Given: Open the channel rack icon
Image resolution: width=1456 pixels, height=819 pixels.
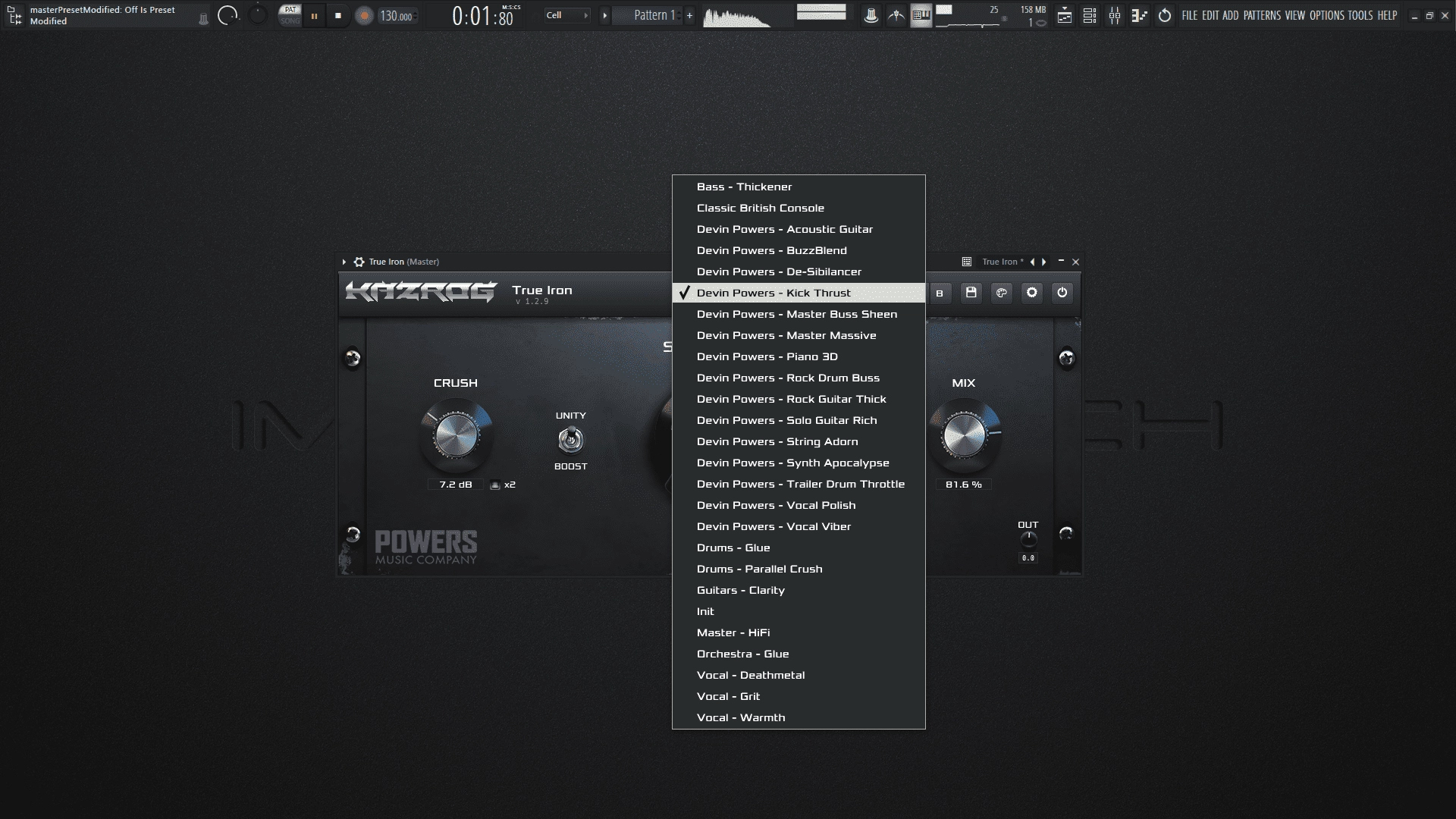Looking at the screenshot, I should [x=1090, y=15].
